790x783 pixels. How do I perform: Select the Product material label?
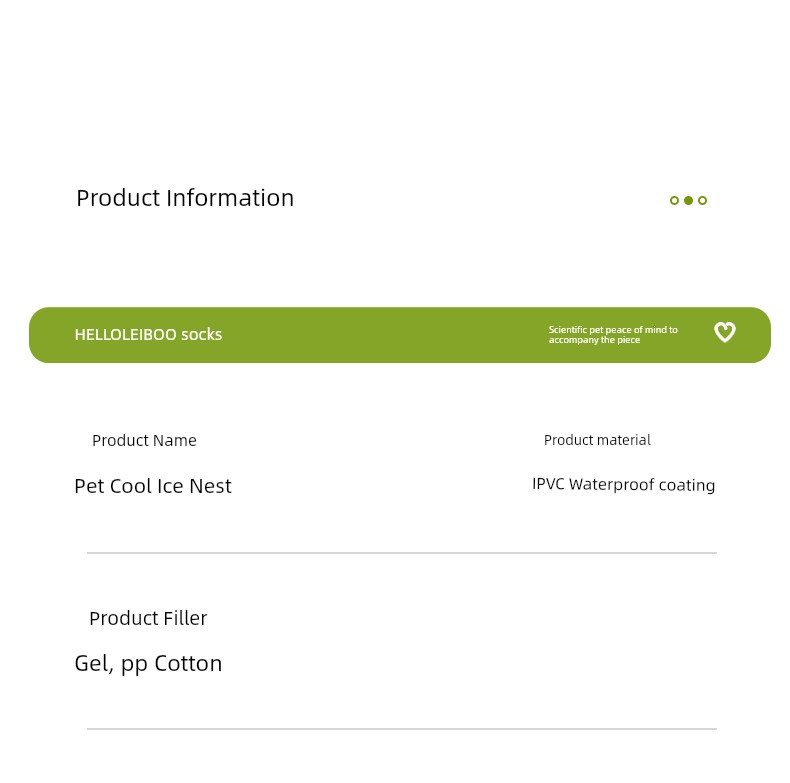point(597,440)
